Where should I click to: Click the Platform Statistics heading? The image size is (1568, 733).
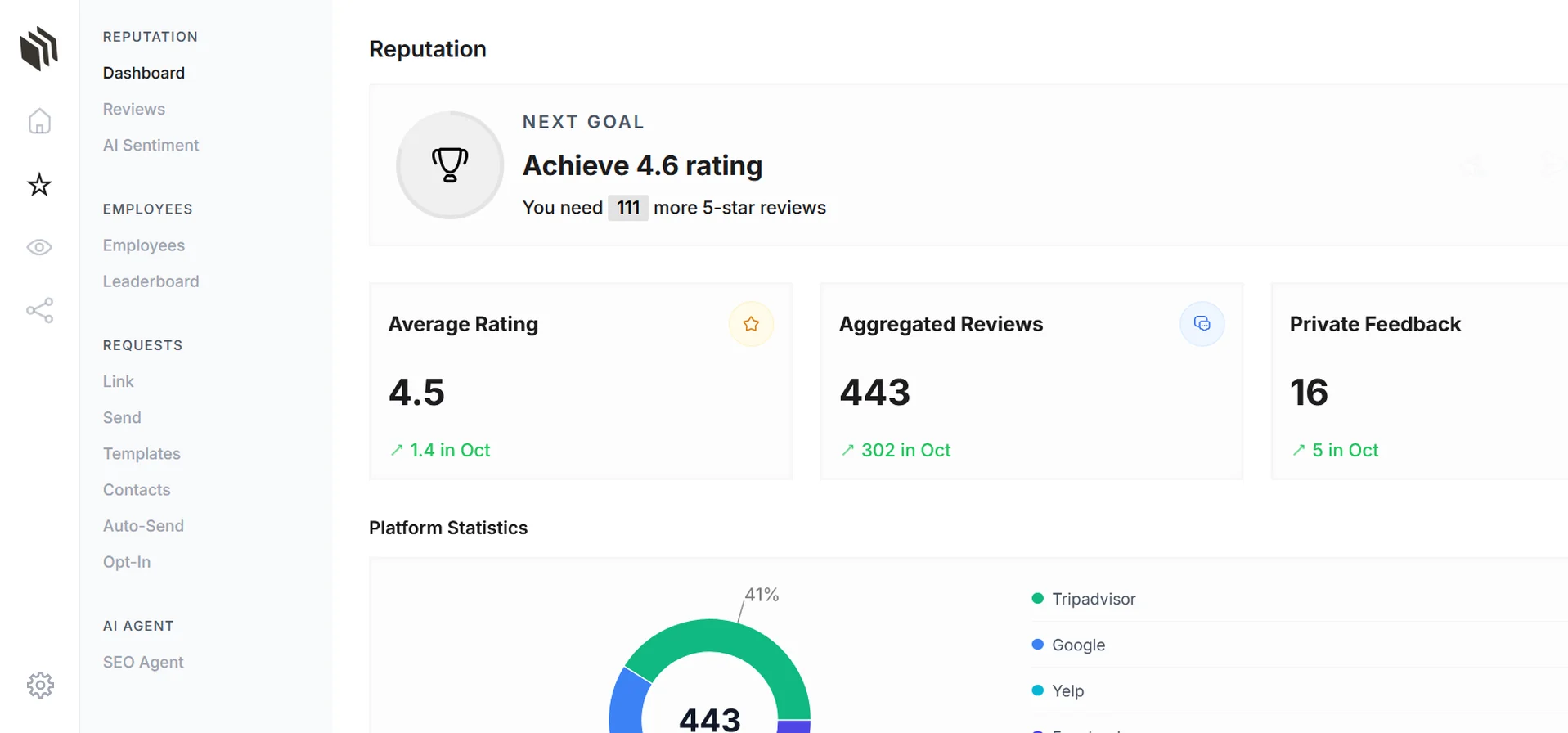pos(448,528)
